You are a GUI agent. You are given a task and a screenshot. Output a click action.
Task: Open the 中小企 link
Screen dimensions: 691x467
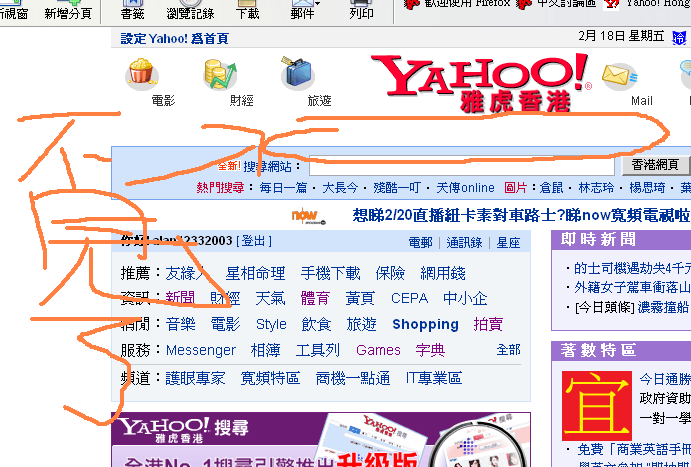[x=465, y=299]
